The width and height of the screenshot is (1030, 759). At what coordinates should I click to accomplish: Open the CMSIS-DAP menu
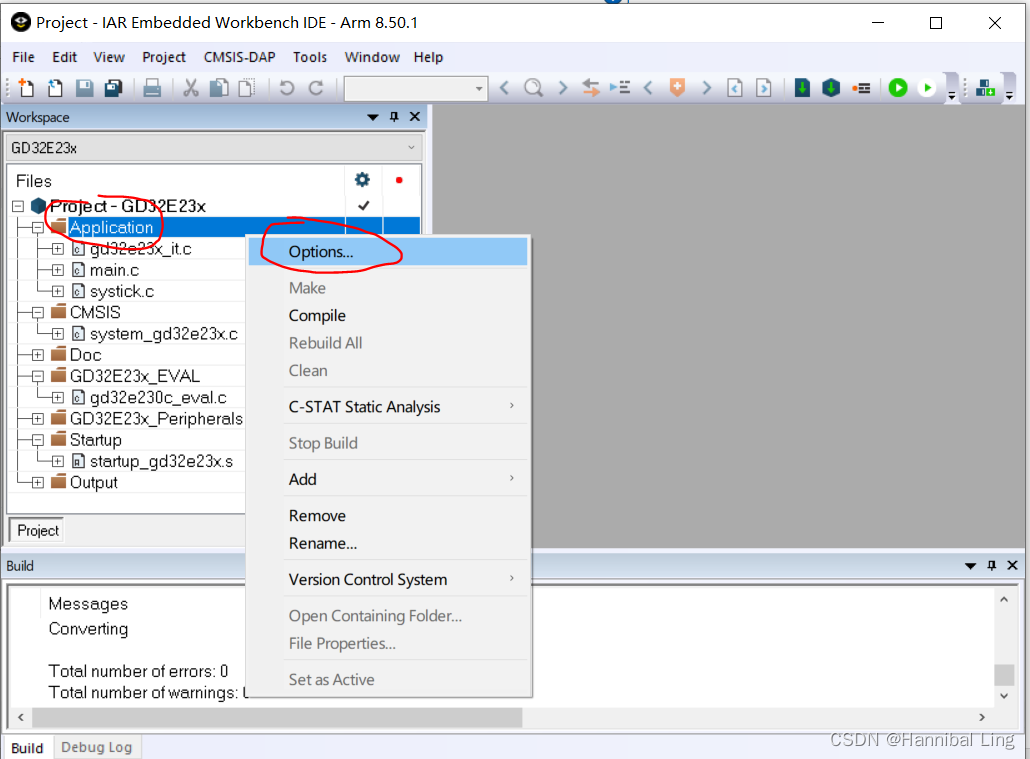click(239, 57)
